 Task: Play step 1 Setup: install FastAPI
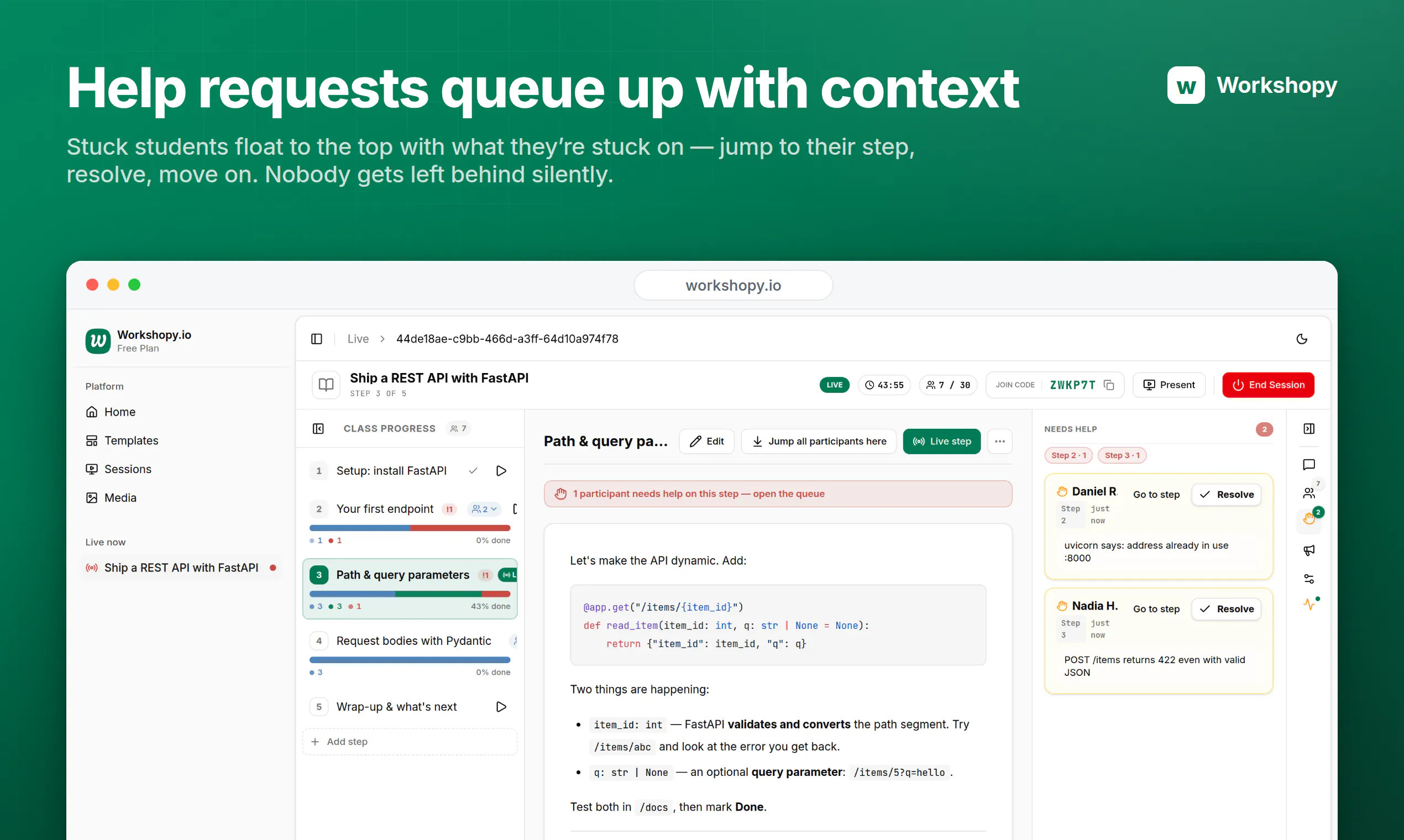501,471
